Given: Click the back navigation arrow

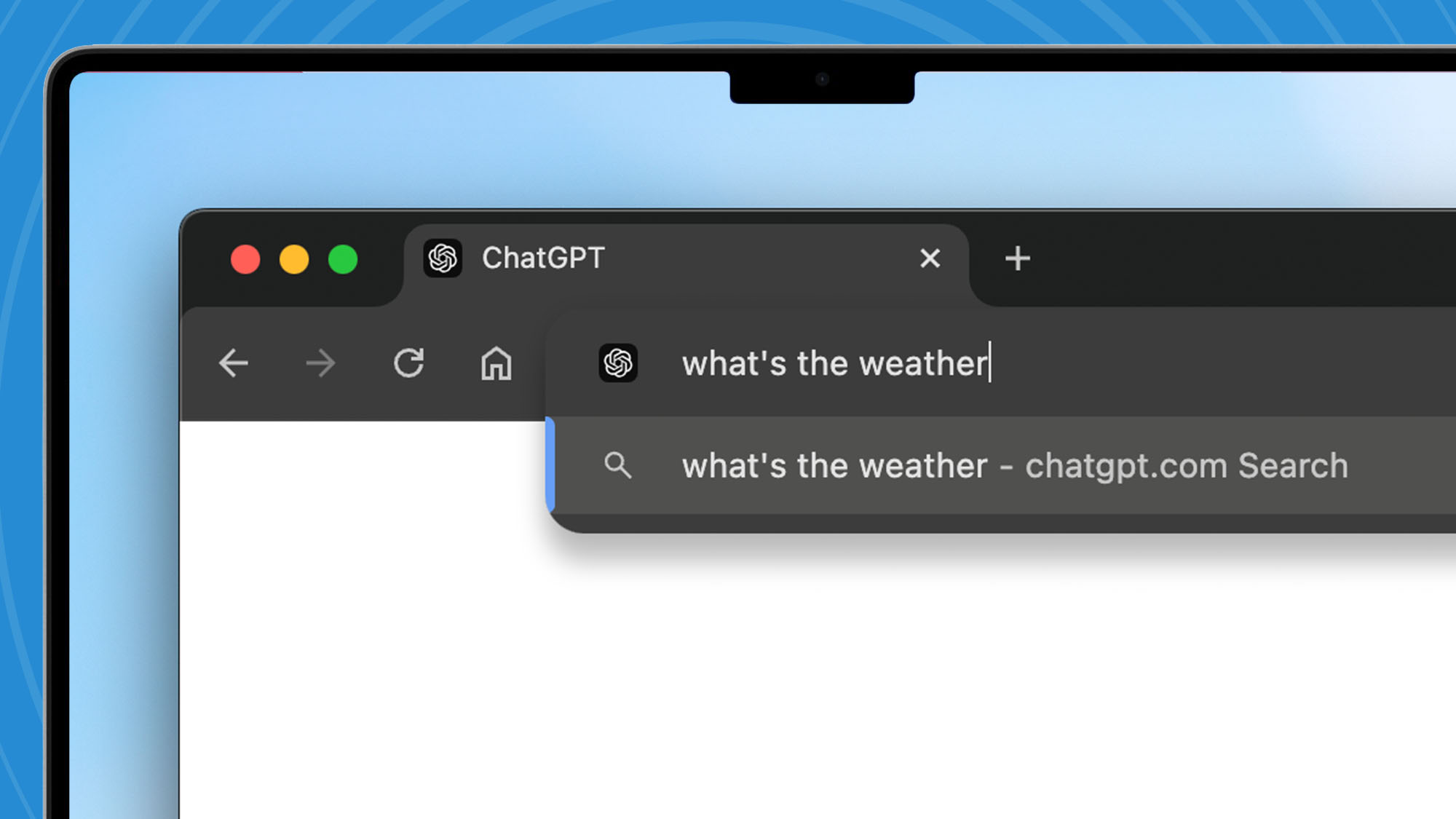Looking at the screenshot, I should coord(234,362).
